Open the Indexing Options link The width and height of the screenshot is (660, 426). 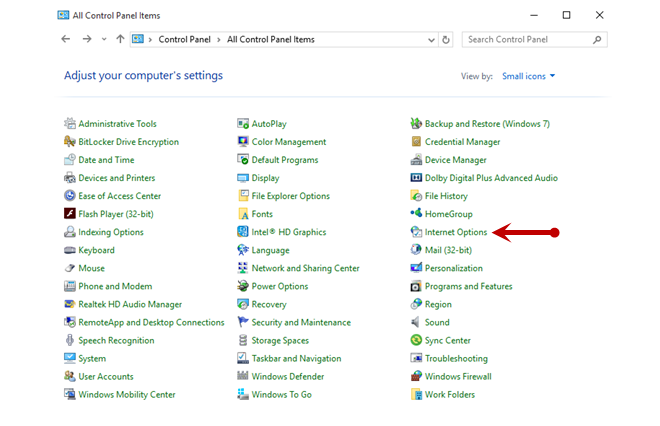tap(111, 232)
